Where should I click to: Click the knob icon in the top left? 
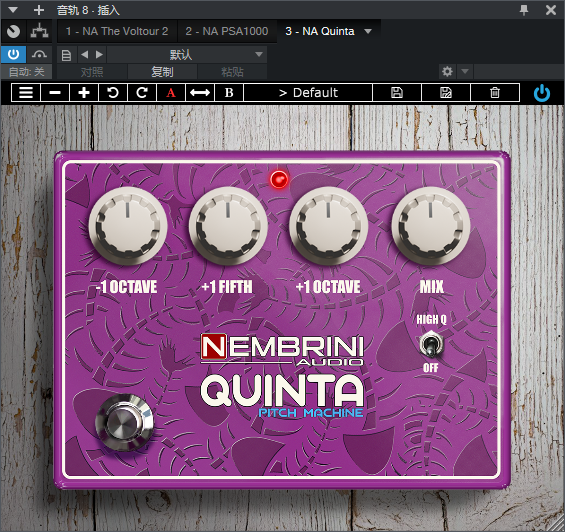(13, 31)
